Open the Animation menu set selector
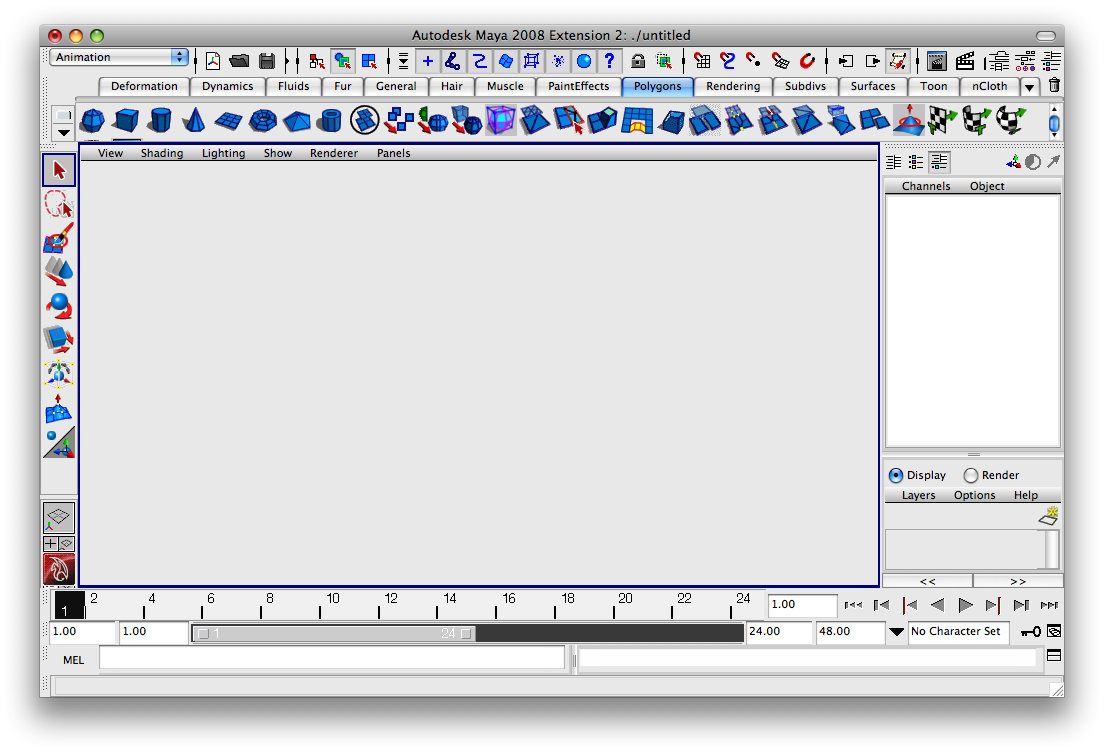This screenshot has height=752, width=1104. (x=118, y=57)
